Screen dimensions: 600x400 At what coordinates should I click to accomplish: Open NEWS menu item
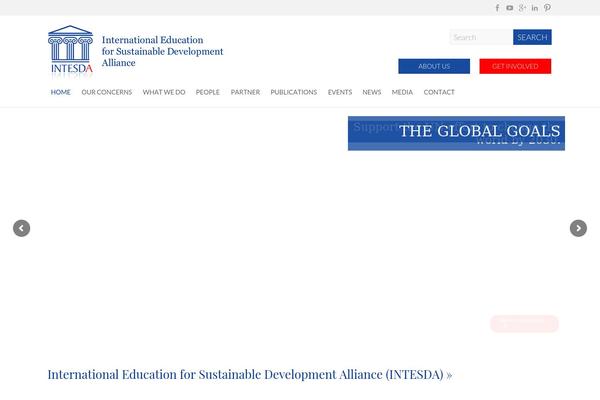372,92
